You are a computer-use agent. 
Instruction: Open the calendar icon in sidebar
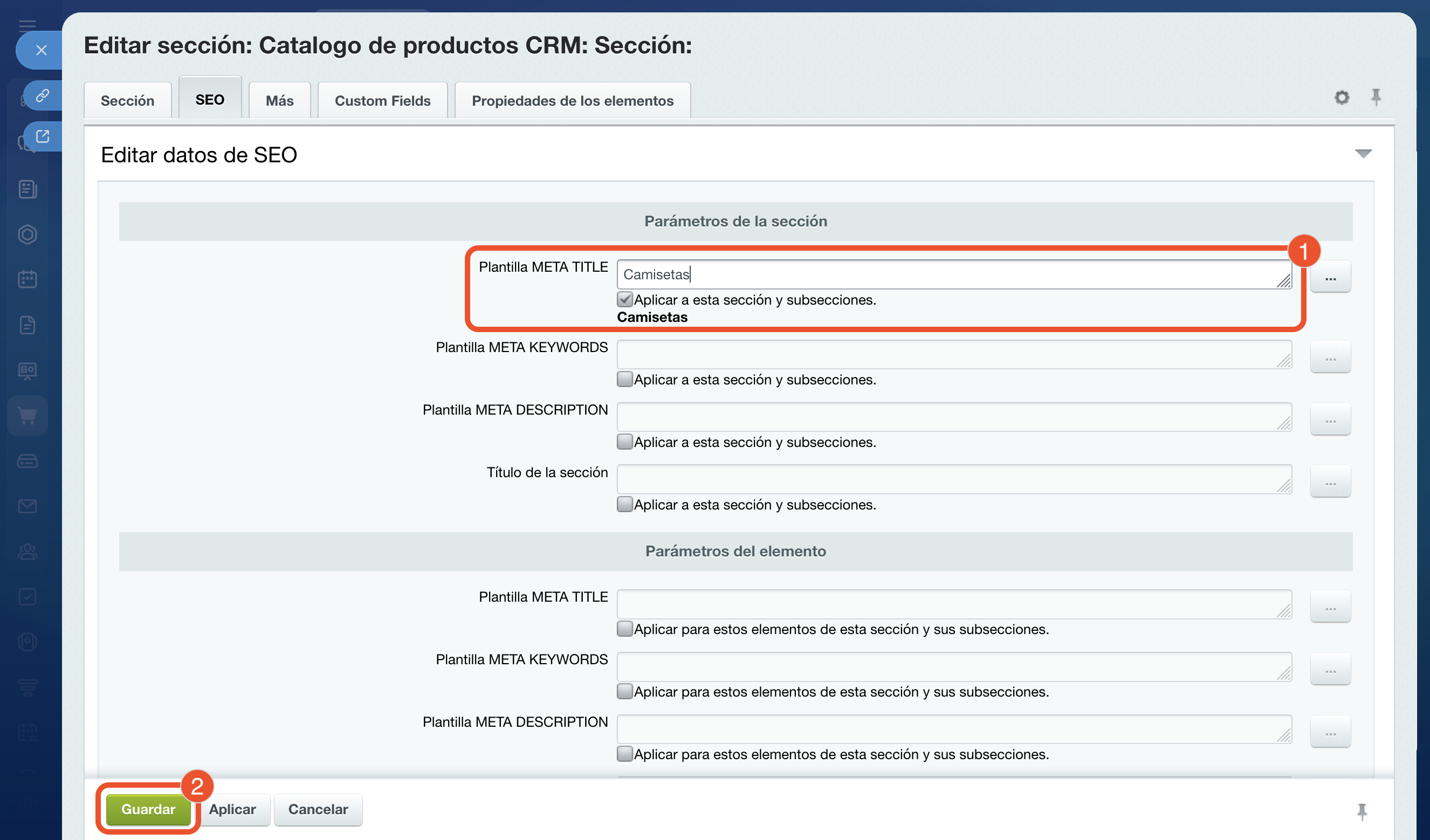27,279
